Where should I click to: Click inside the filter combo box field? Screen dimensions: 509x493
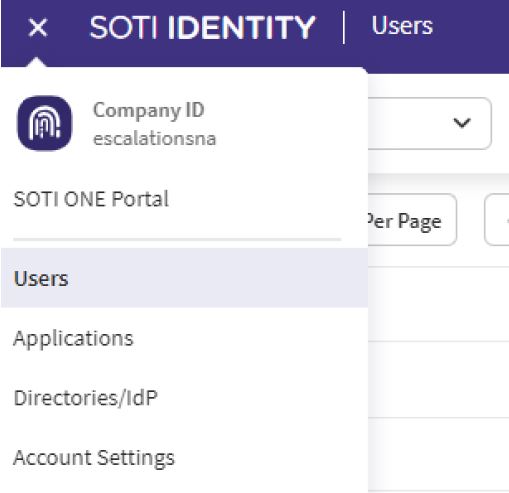click(x=429, y=123)
